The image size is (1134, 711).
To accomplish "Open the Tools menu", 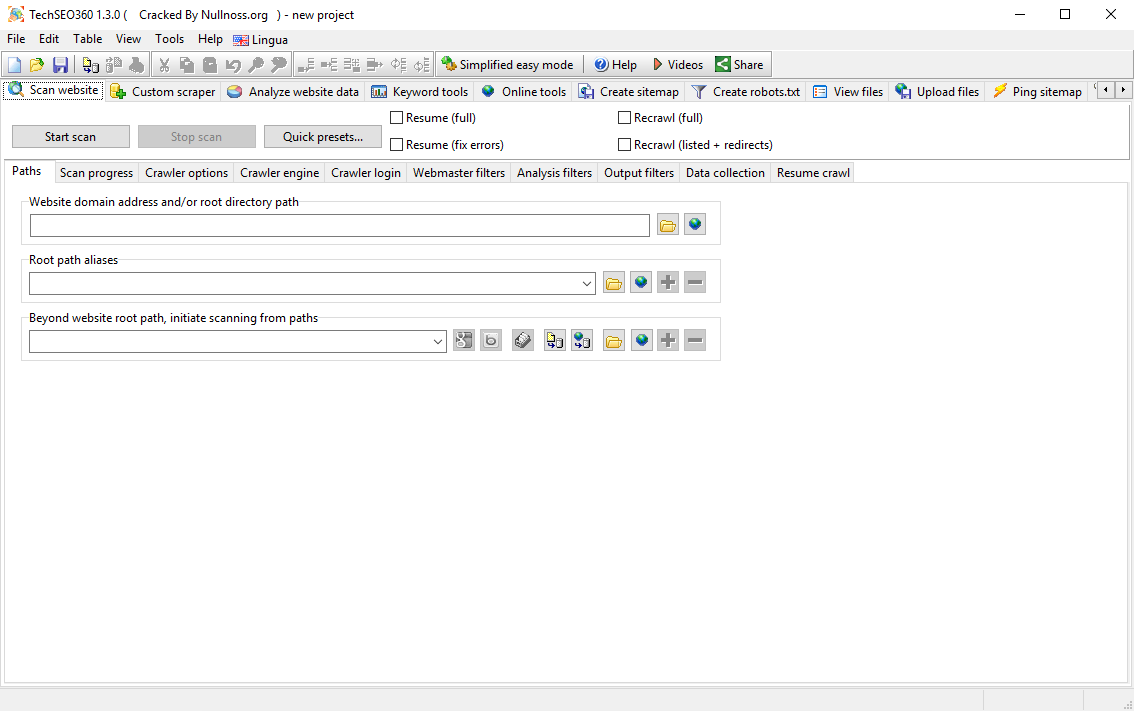I will [x=170, y=39].
